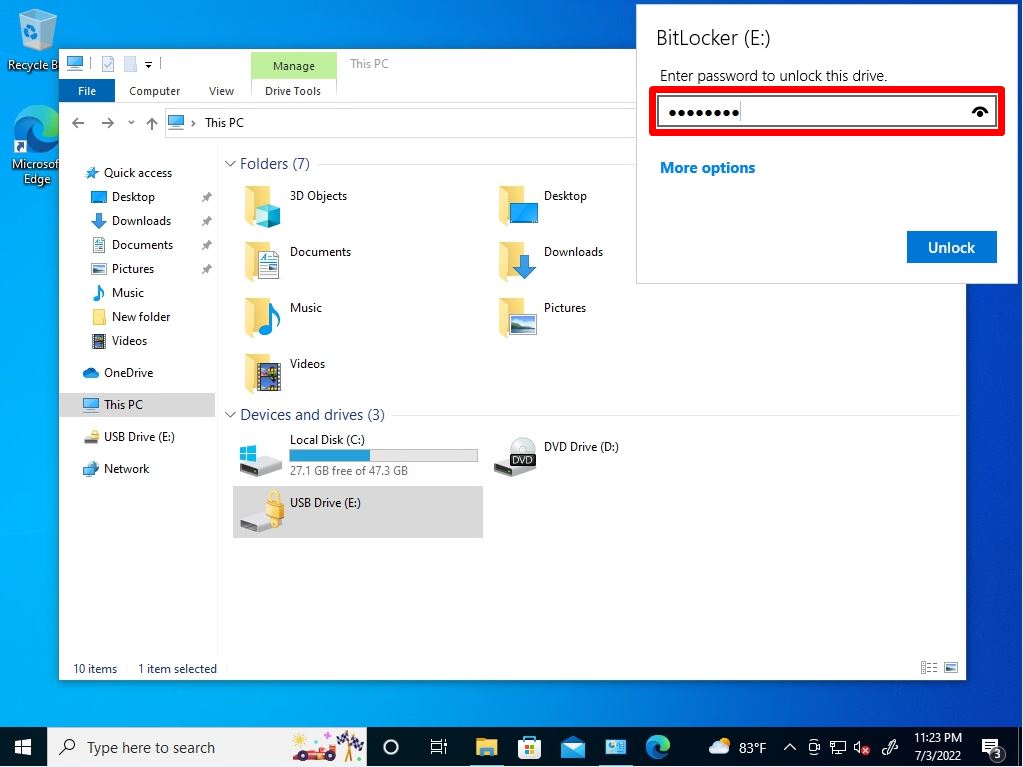Open Task View on taskbar

438,747
